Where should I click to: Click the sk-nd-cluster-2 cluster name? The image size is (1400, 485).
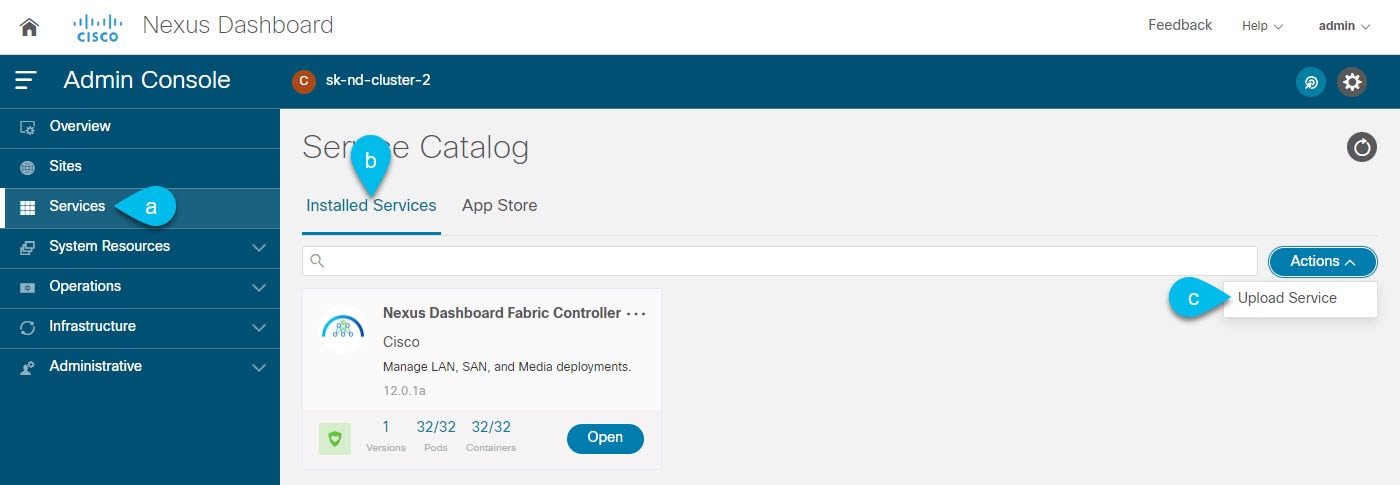(x=378, y=80)
